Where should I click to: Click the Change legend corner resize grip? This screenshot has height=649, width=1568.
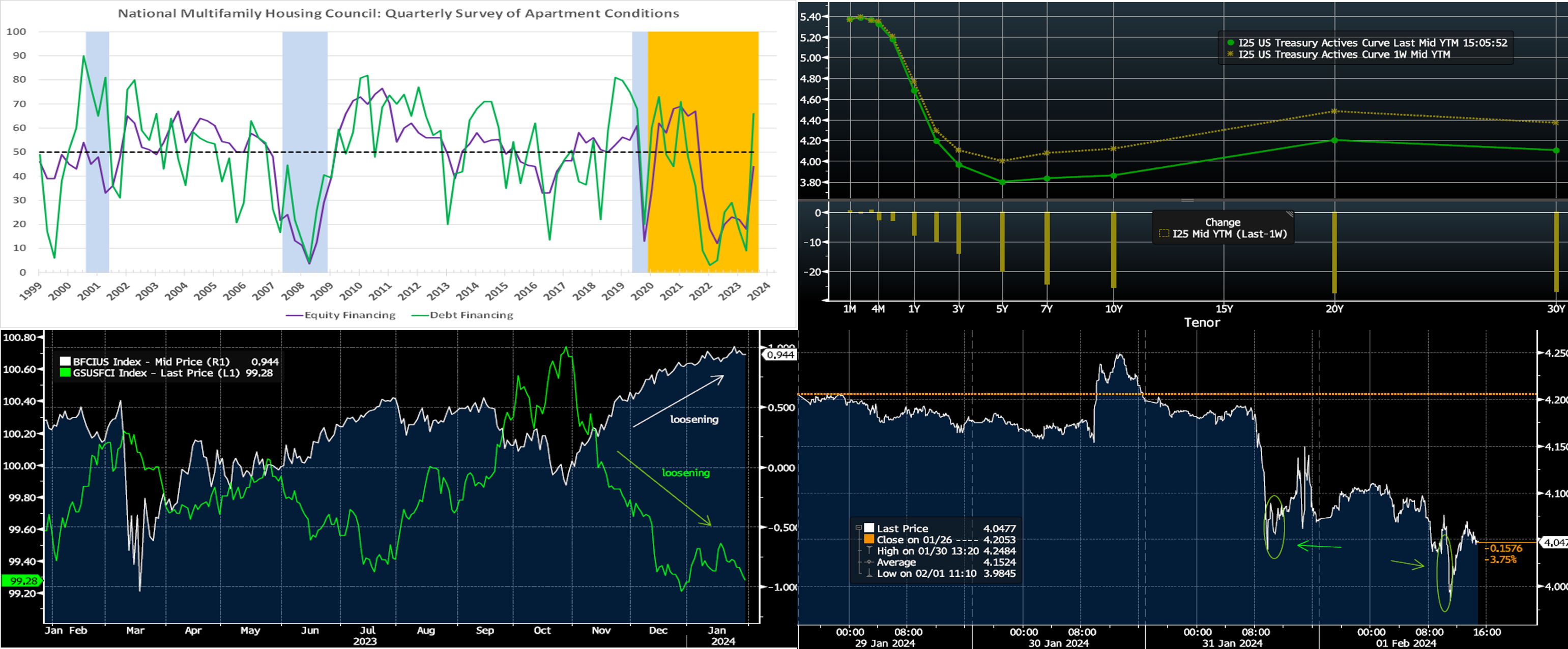pos(1289,215)
